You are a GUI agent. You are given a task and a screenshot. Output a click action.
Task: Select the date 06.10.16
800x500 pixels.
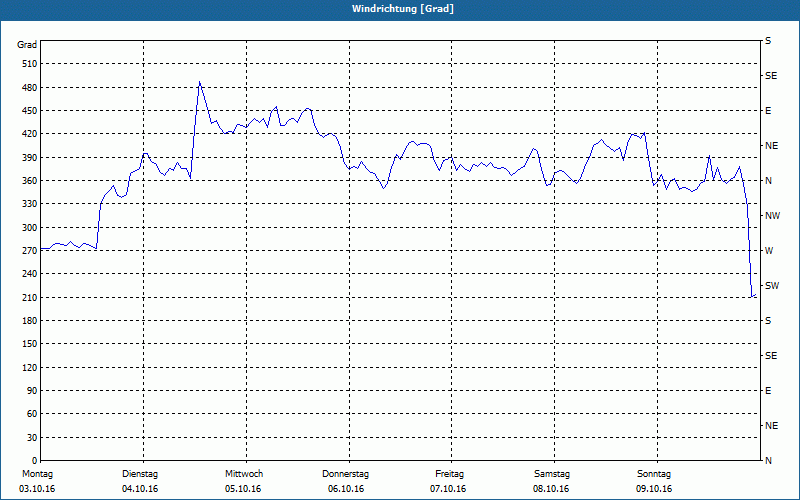346,489
